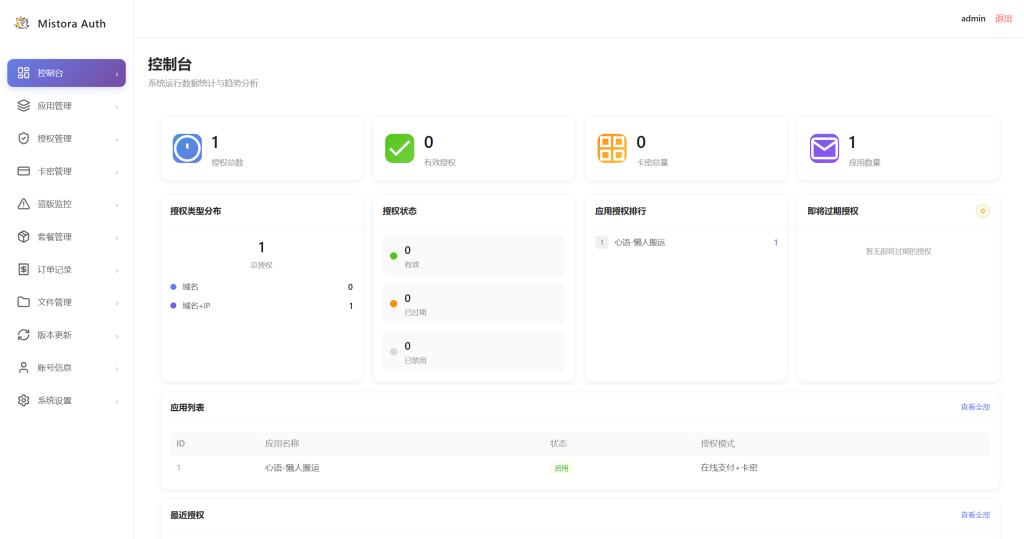Viewport: 1024px width, 539px height.
Task: Click the blue dot legend for 域名
Action: click(x=173, y=287)
